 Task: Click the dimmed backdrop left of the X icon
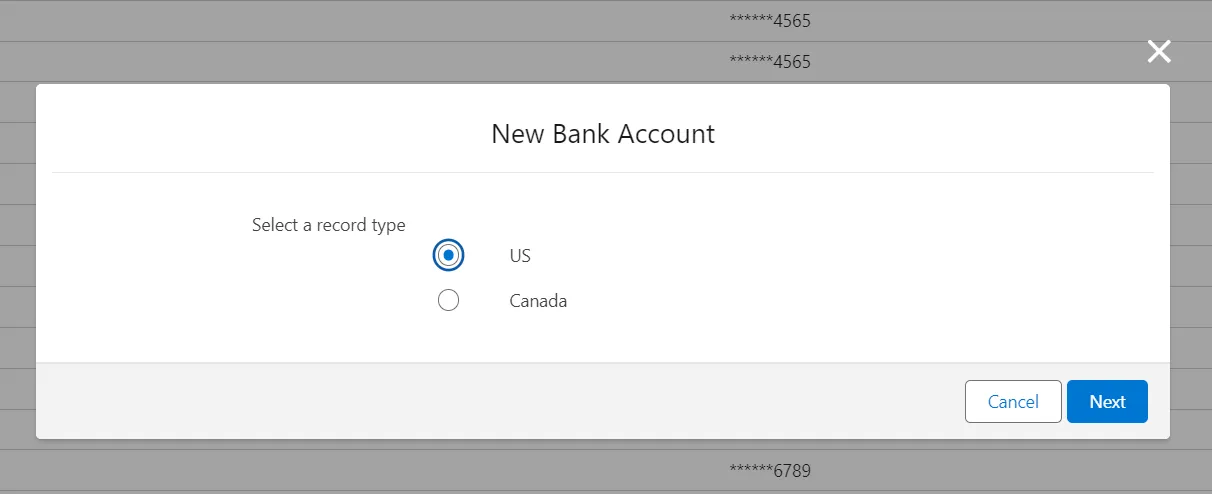[x=1000, y=52]
